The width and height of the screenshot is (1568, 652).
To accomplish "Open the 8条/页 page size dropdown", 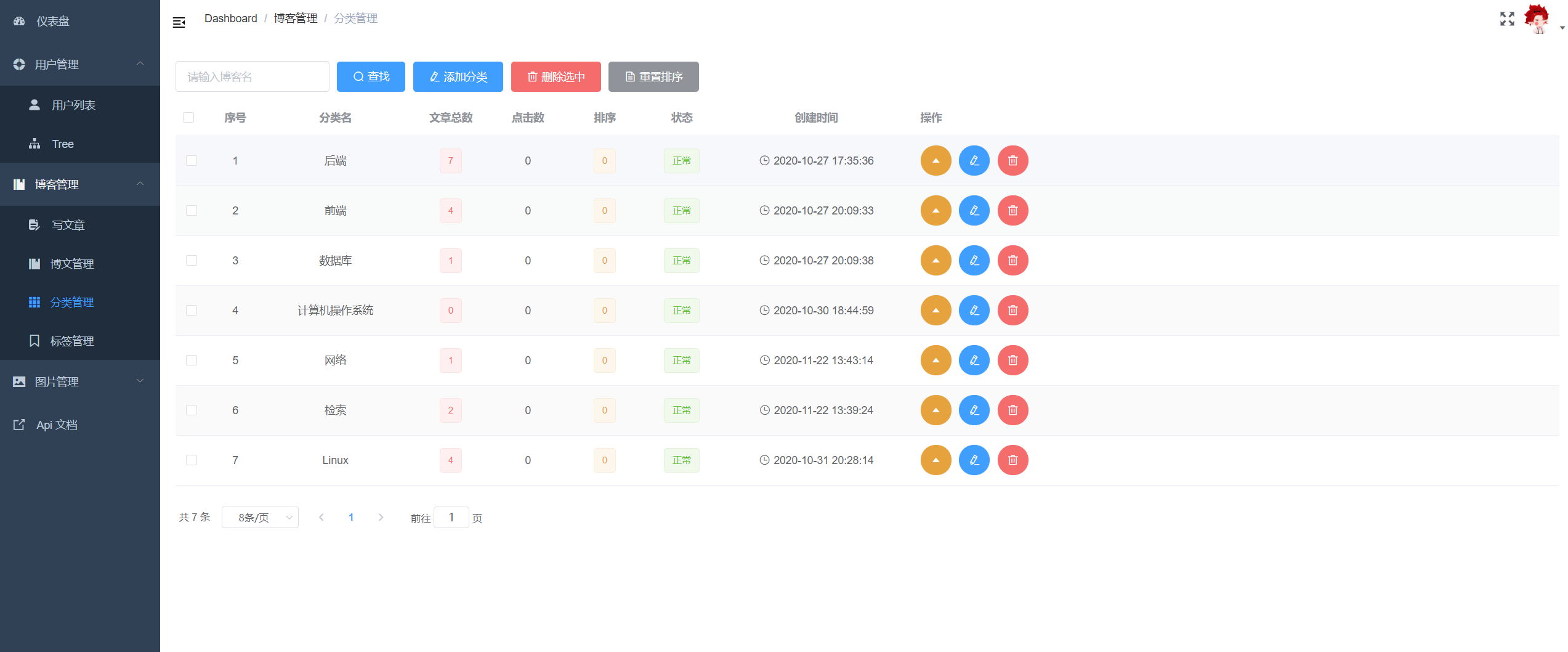I will (x=260, y=518).
